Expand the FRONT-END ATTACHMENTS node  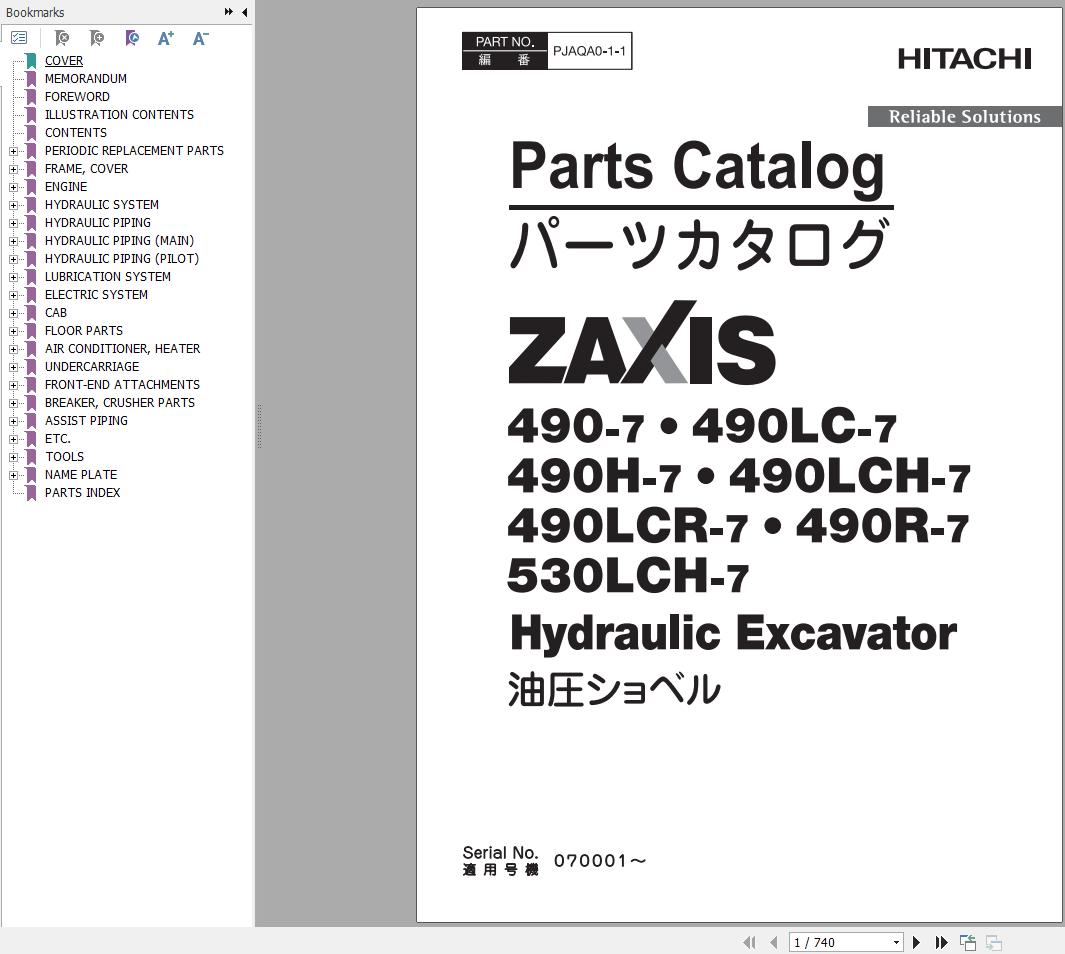pos(13,385)
